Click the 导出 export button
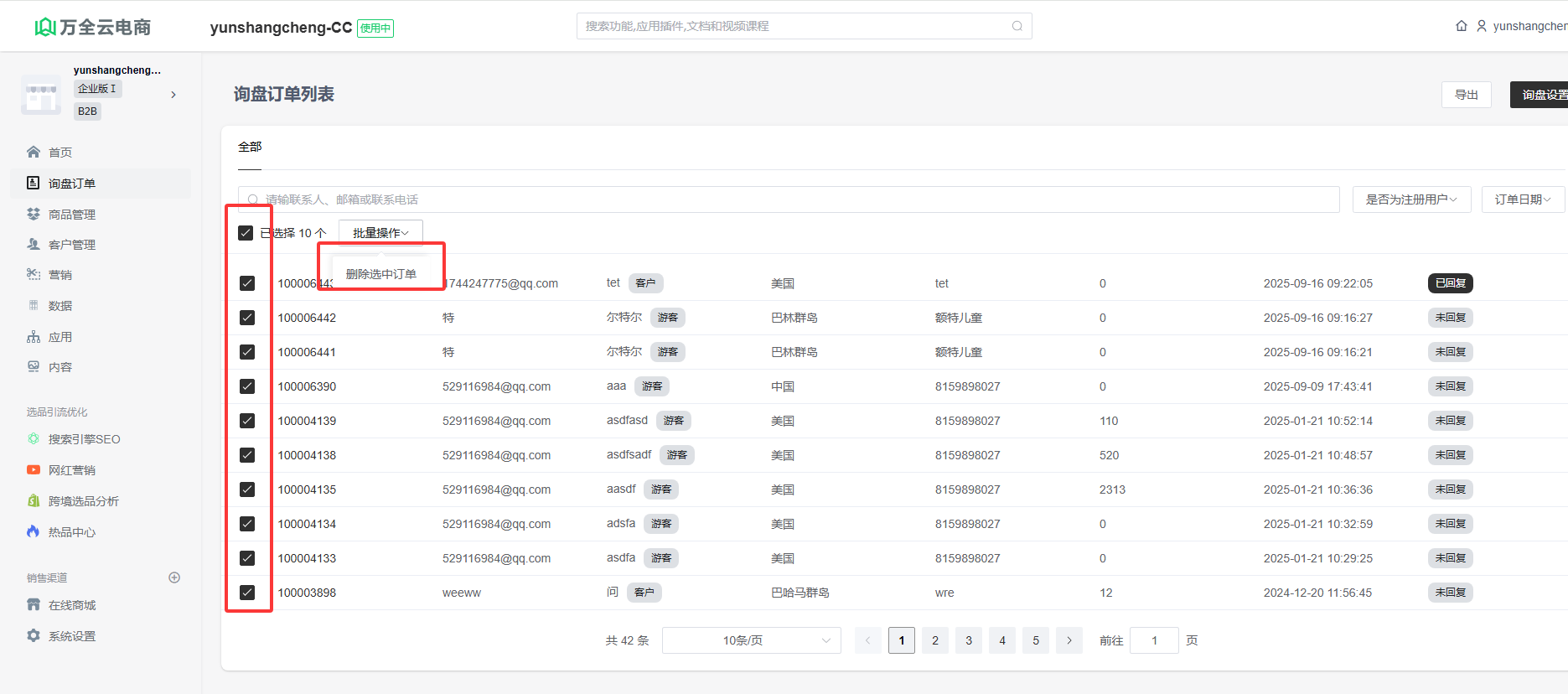Viewport: 1568px width, 694px height. click(1466, 95)
